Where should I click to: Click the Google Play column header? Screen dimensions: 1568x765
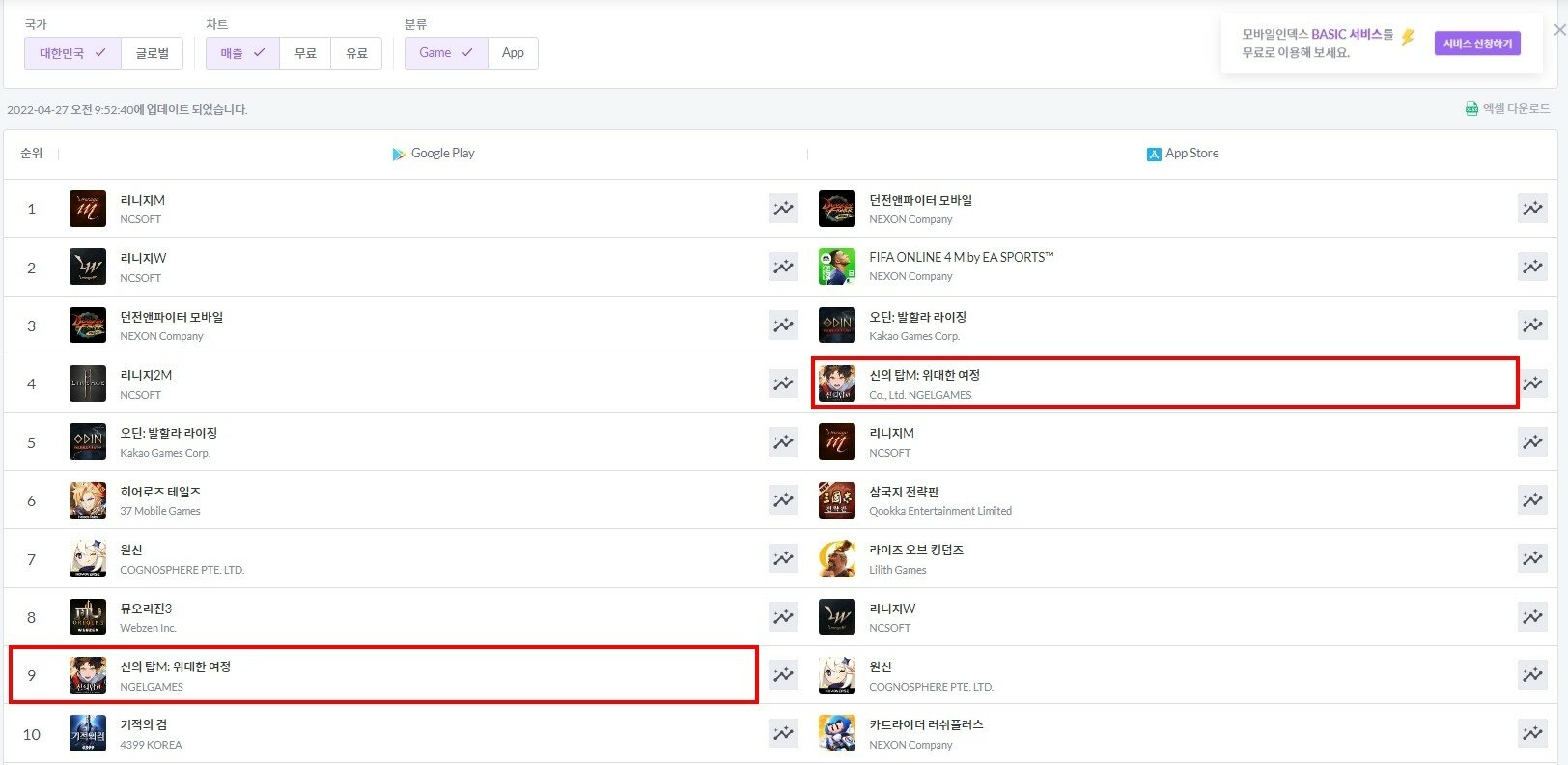coord(433,153)
